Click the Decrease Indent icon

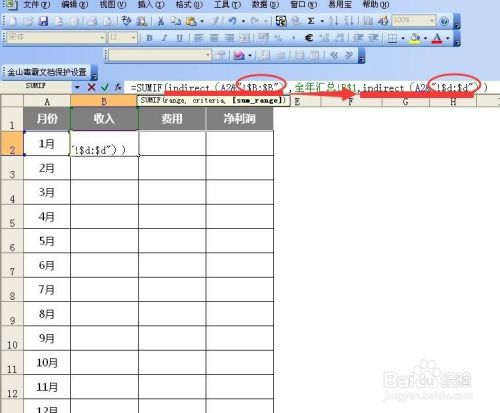[358, 38]
